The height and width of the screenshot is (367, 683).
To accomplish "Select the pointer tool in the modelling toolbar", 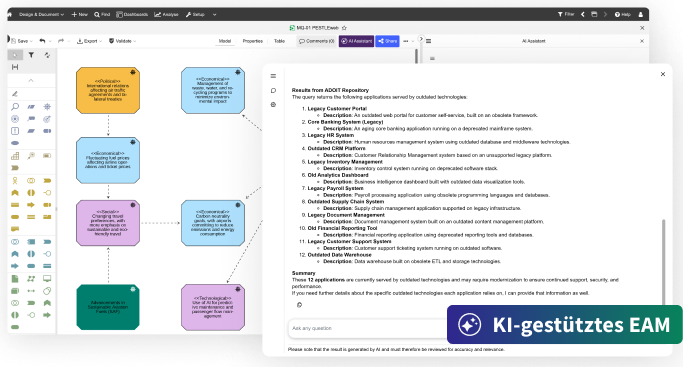I will click(15, 55).
